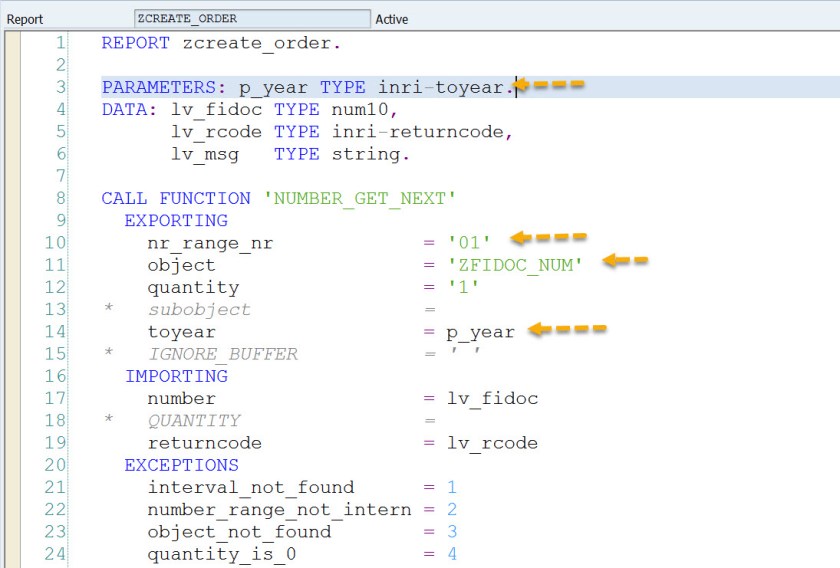Viewport: 840px width, 568px height.
Task: Click the orange arrow after inri-toyear
Action: [x=549, y=86]
